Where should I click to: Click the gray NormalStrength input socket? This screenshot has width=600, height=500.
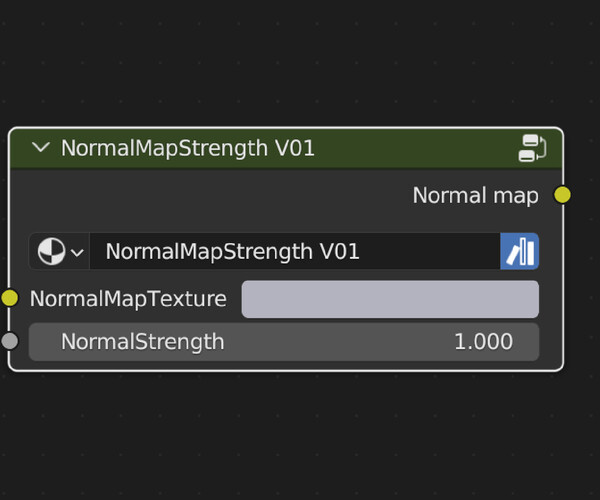pos(9,341)
